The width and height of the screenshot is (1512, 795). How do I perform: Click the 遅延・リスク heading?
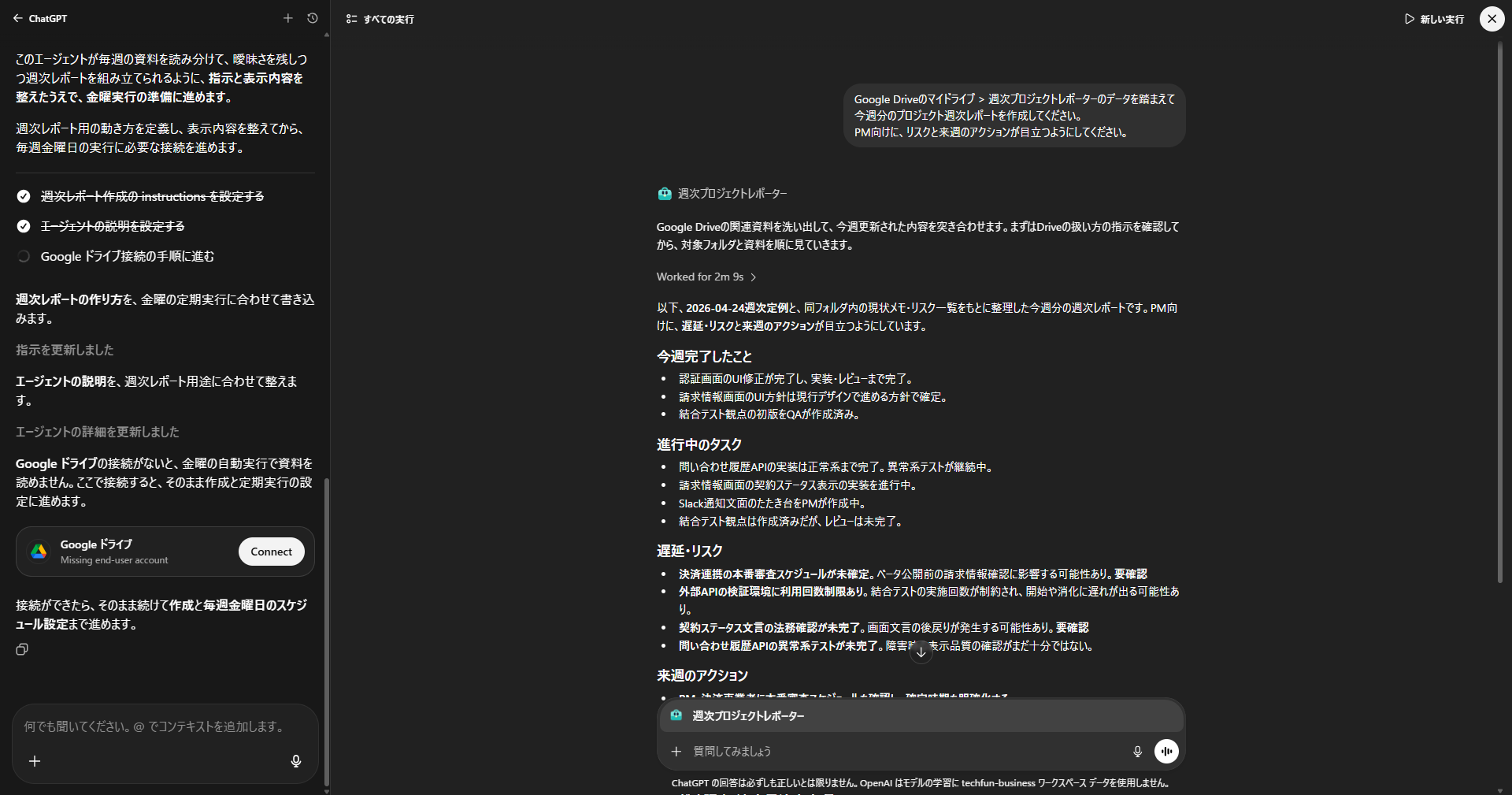pos(690,551)
